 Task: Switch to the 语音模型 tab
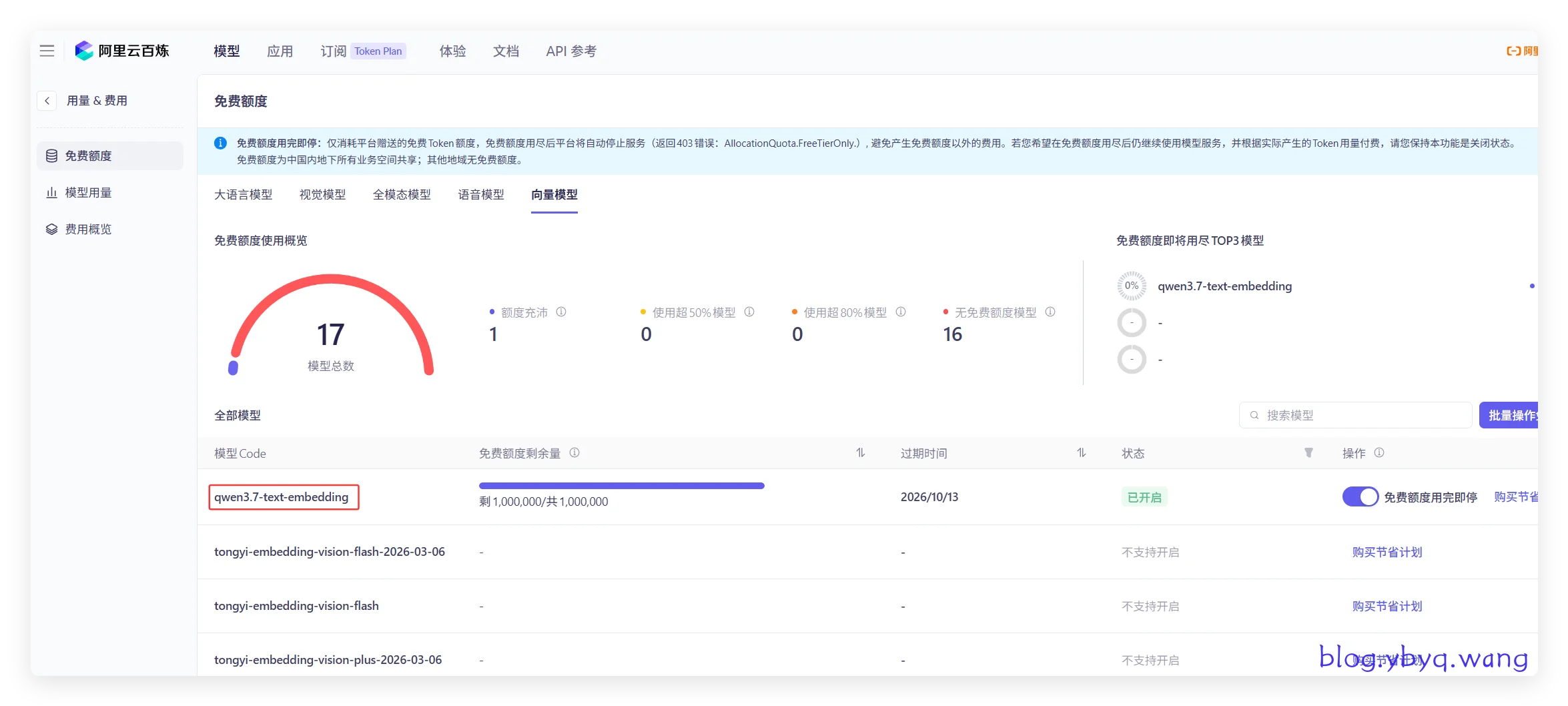(481, 194)
